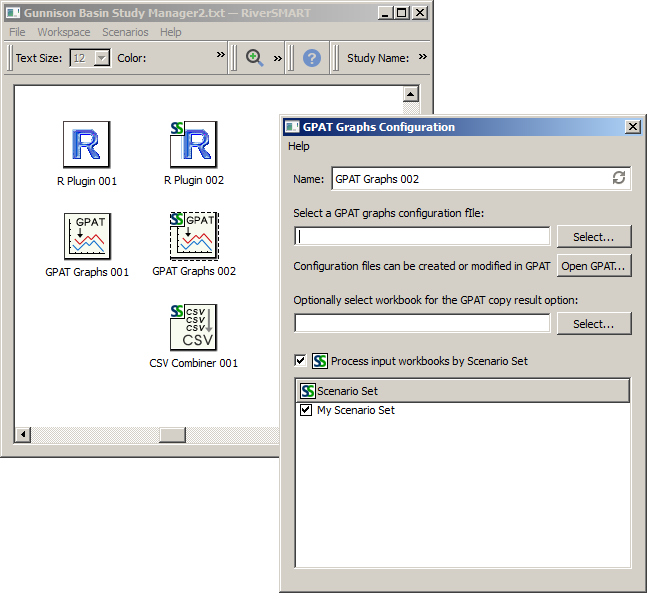Click the GPAT Graphs Configuration title bar icon
Image resolution: width=647 pixels, height=593 pixels.
pos(292,127)
